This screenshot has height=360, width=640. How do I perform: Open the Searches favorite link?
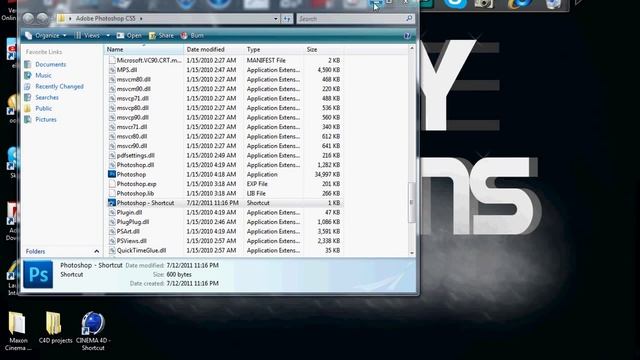(x=47, y=98)
